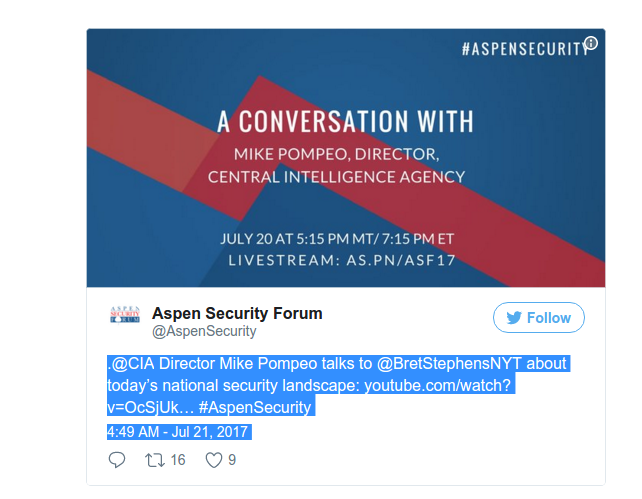Screen dimensions: 642x499
Task: Click the #ASPENSECURITY text on the banner
Action: pyautogui.click(x=522, y=47)
